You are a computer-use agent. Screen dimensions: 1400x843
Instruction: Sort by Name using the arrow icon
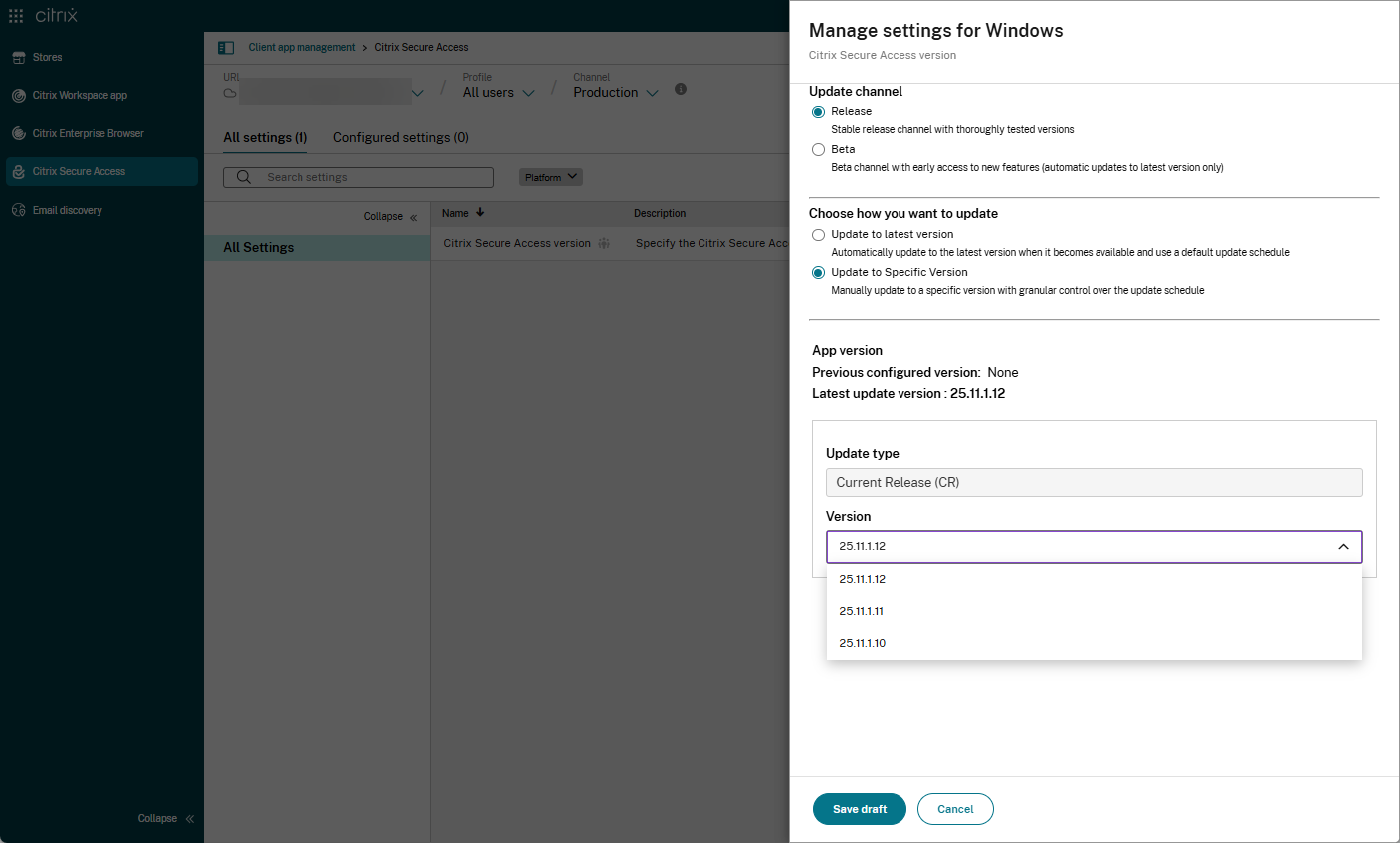tap(480, 212)
